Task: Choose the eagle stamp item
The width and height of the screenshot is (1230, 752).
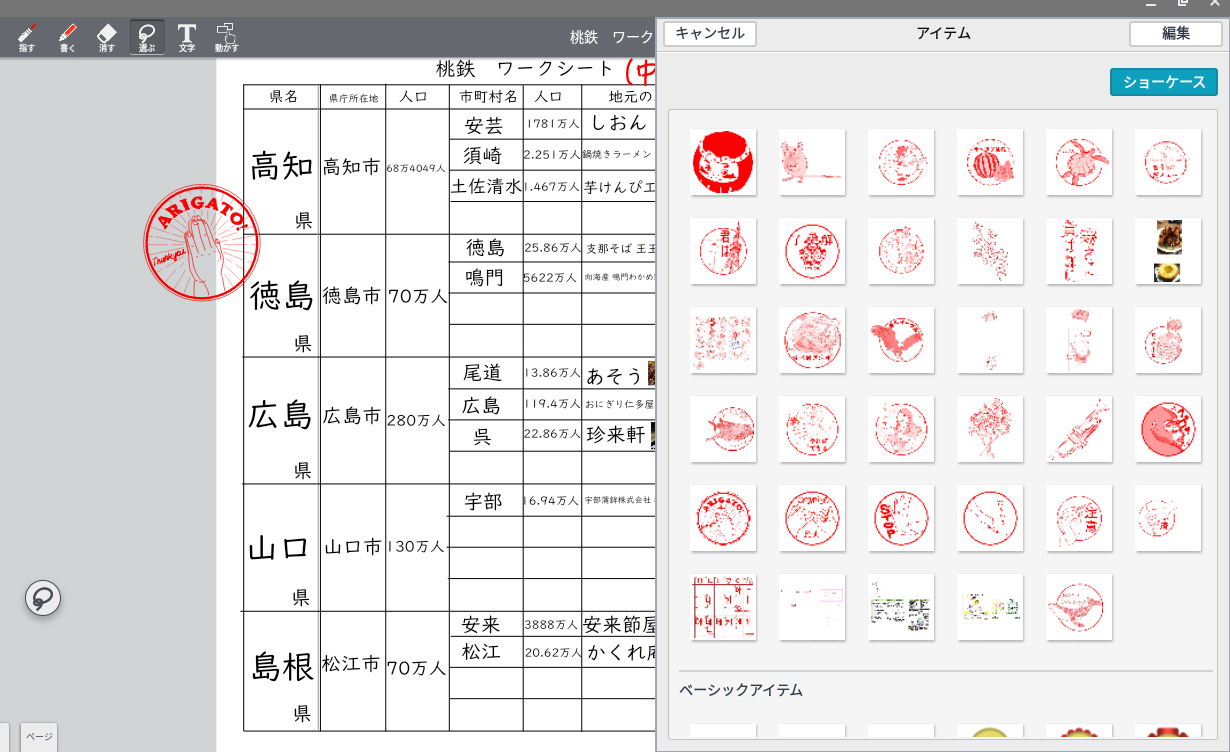Action: click(x=900, y=340)
